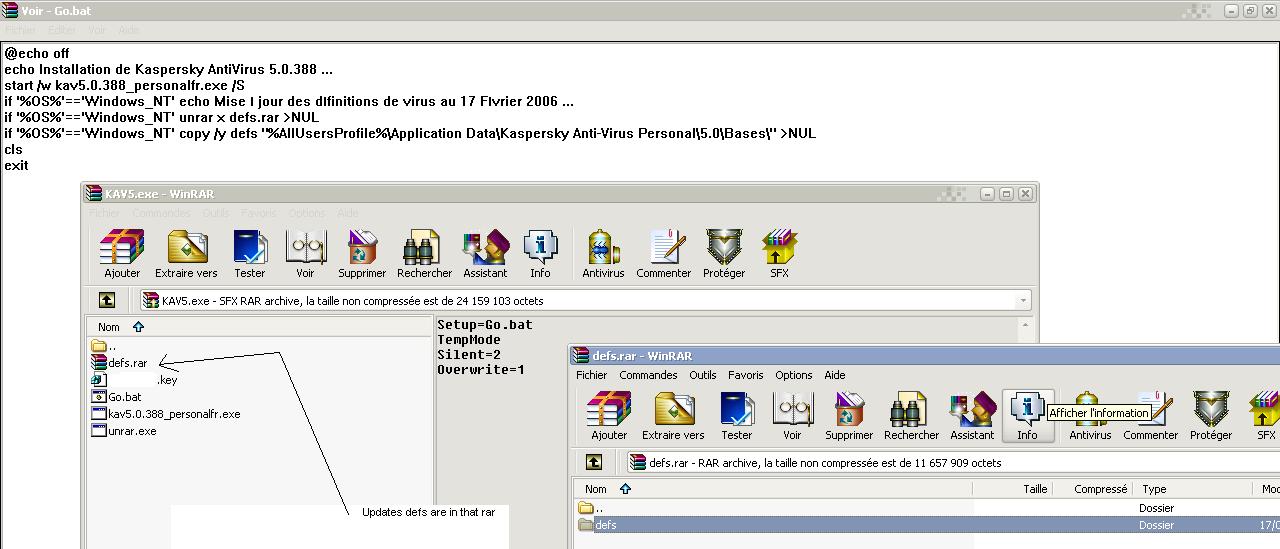Click Supprimer icon in KAV5.exe WinRAR window
Screen dimensions: 1280x549
tap(362, 254)
